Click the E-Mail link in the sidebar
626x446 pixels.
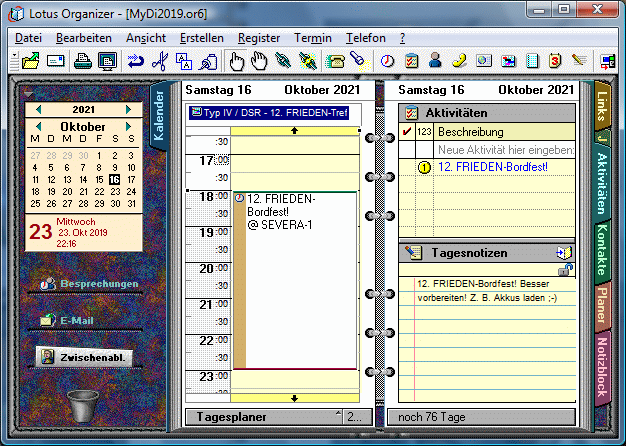coord(66,320)
